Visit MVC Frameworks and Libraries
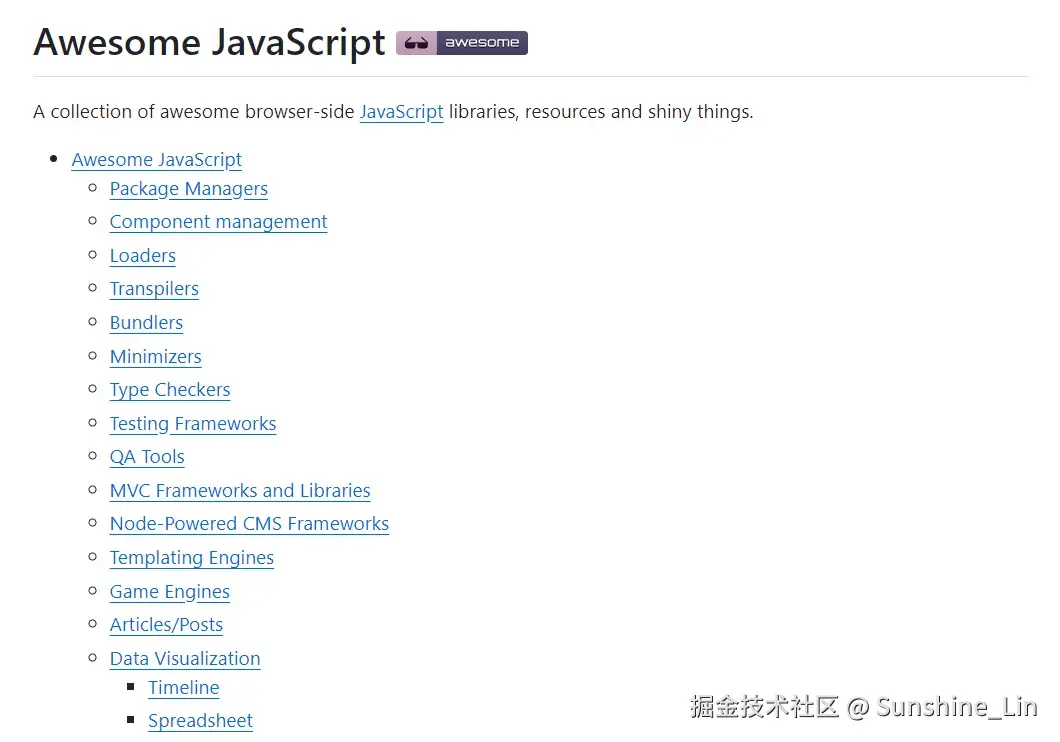Image resolution: width=1060 pixels, height=742 pixels. point(240,491)
